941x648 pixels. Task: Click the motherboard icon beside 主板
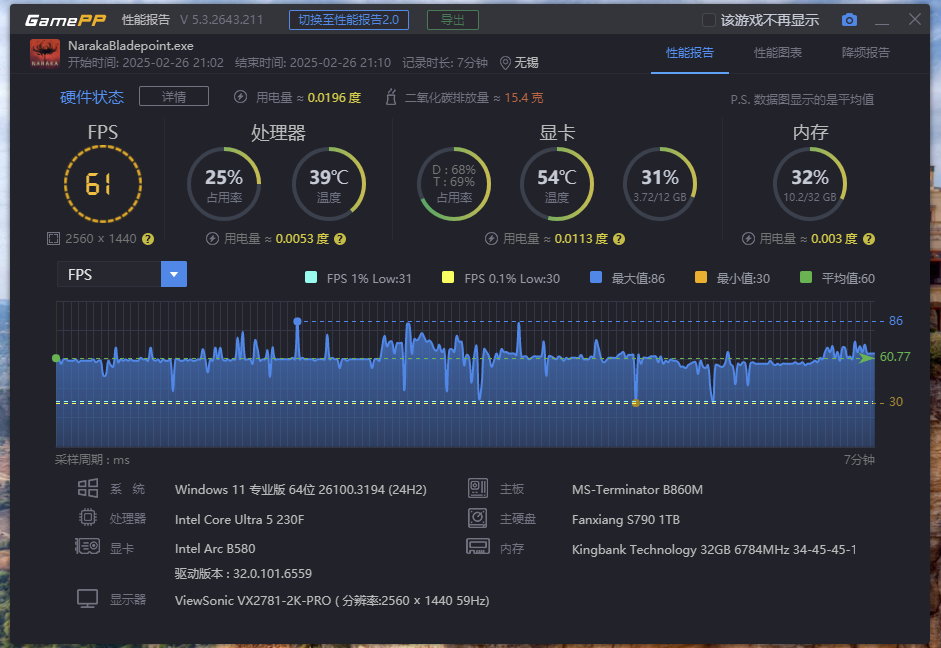click(478, 488)
